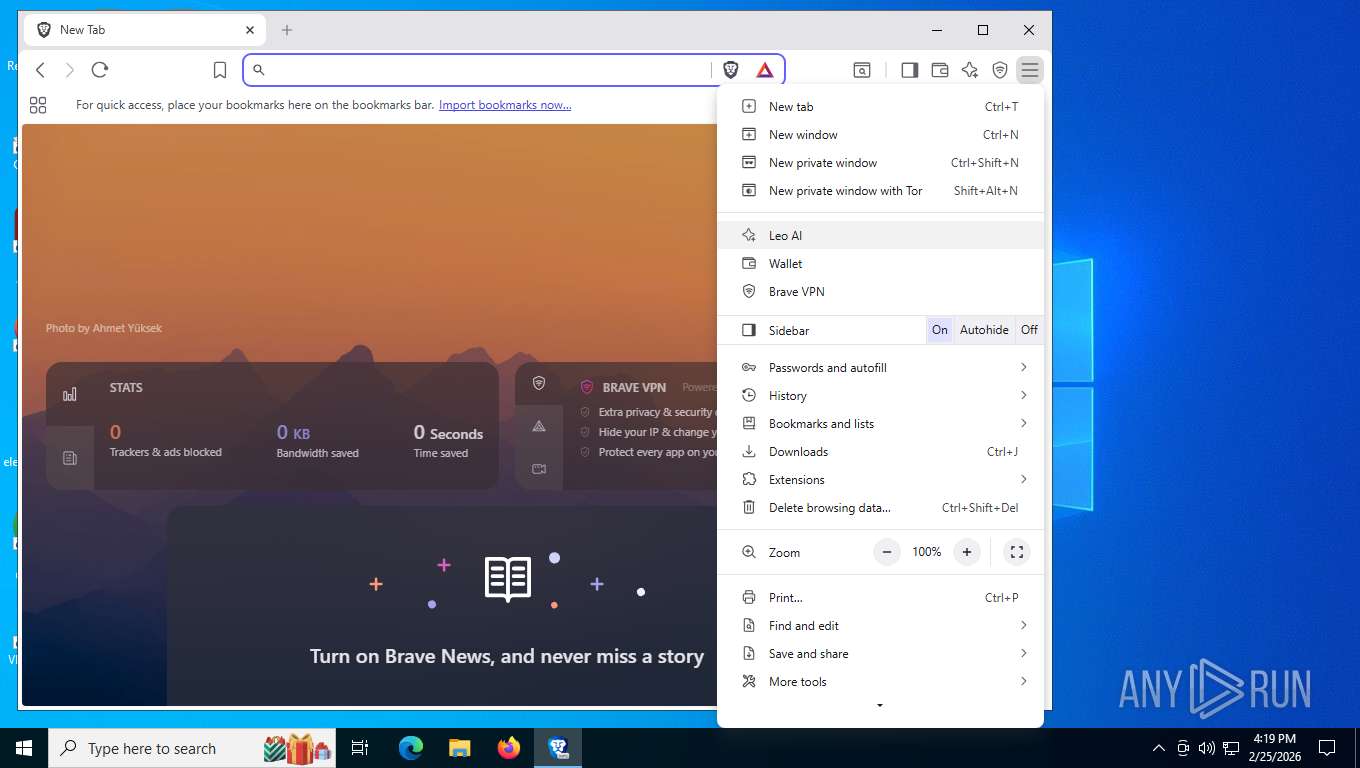This screenshot has height=768, width=1360.
Task: Increase zoom with the plus button
Action: pos(967,552)
